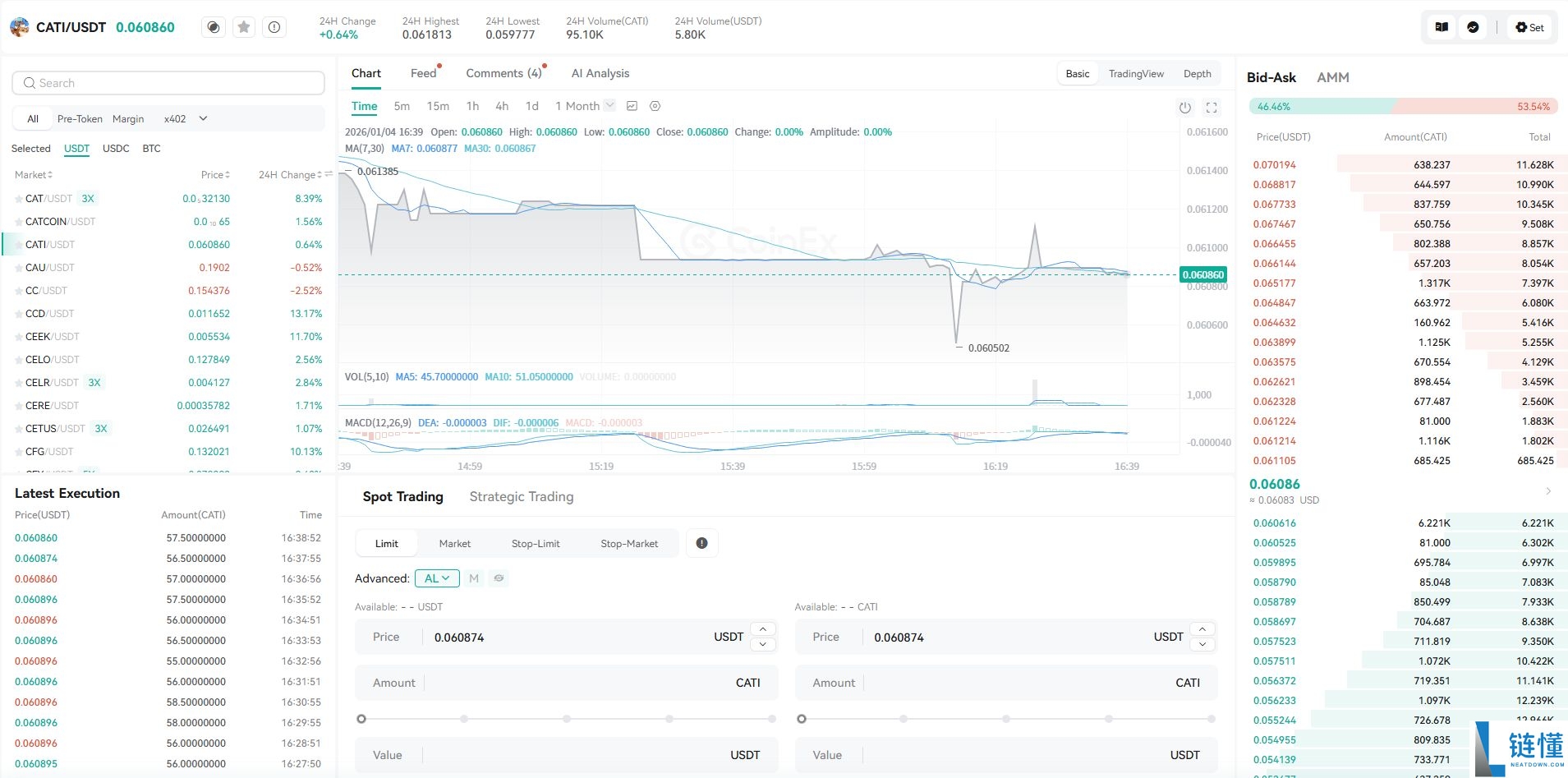Switch to the AI Analysis tab
Image resolution: width=1568 pixels, height=778 pixels.
tap(600, 73)
